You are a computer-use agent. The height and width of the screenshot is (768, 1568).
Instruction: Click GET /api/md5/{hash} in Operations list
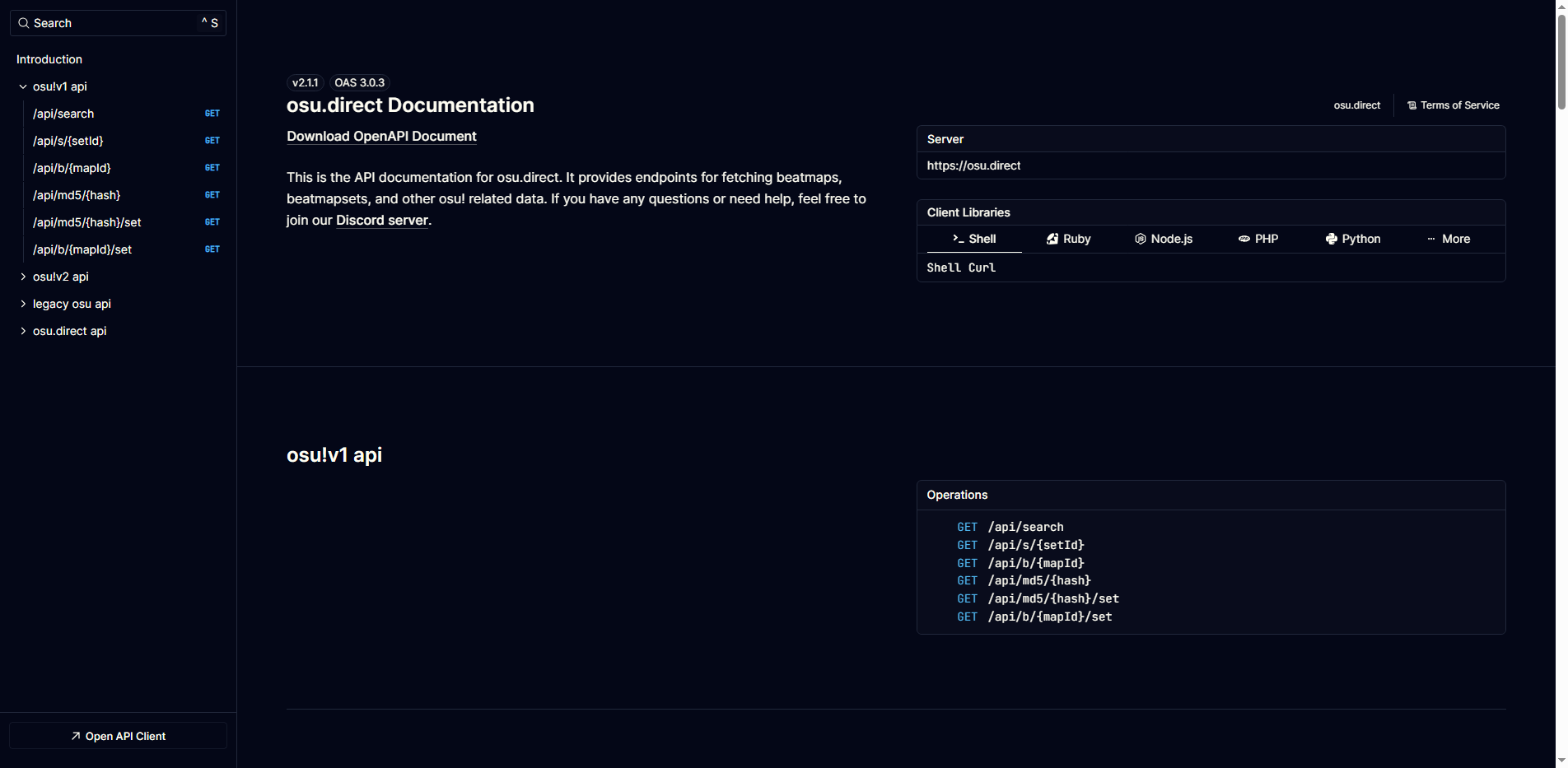[1024, 580]
